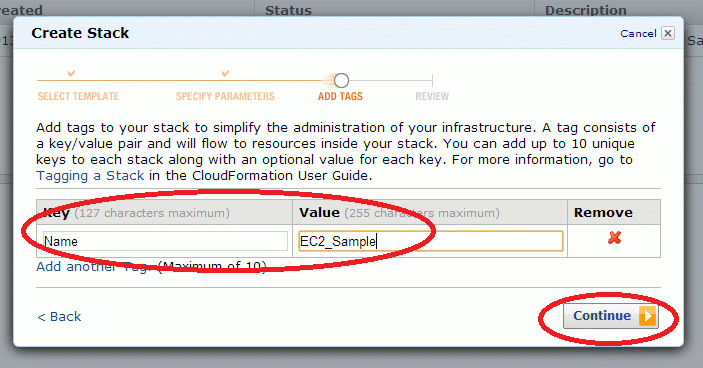This screenshot has width=703, height=368.
Task: Close the dialog with the X icon
Action: [x=668, y=33]
